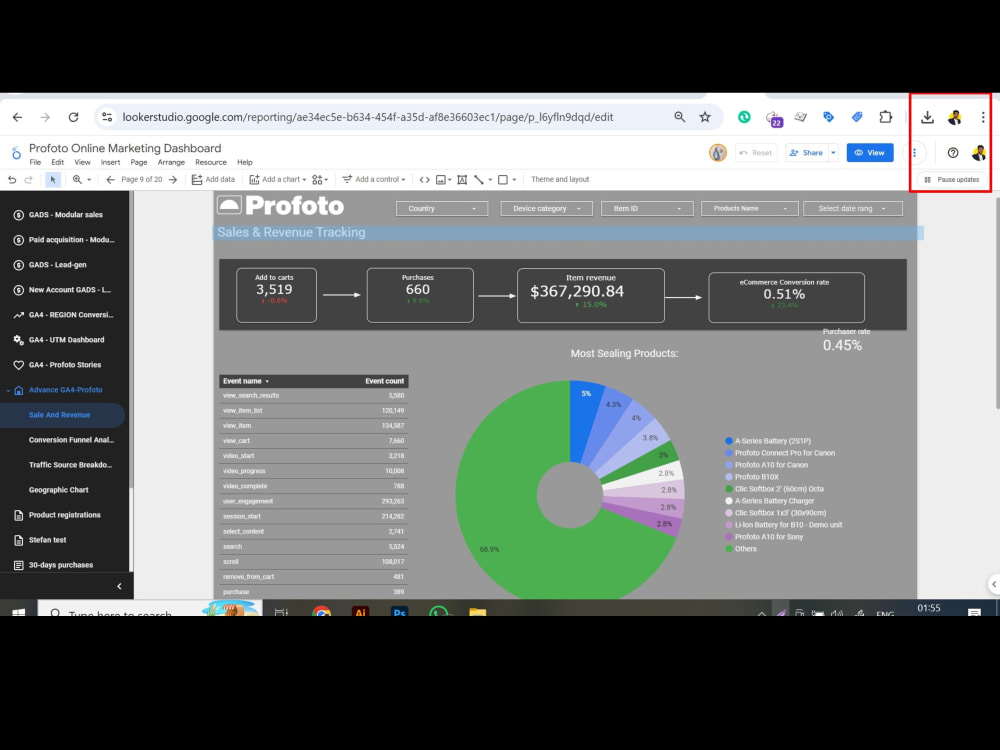Open the Chrome extensions puzzle icon
Screen dimensions: 1000x750
coord(885,117)
